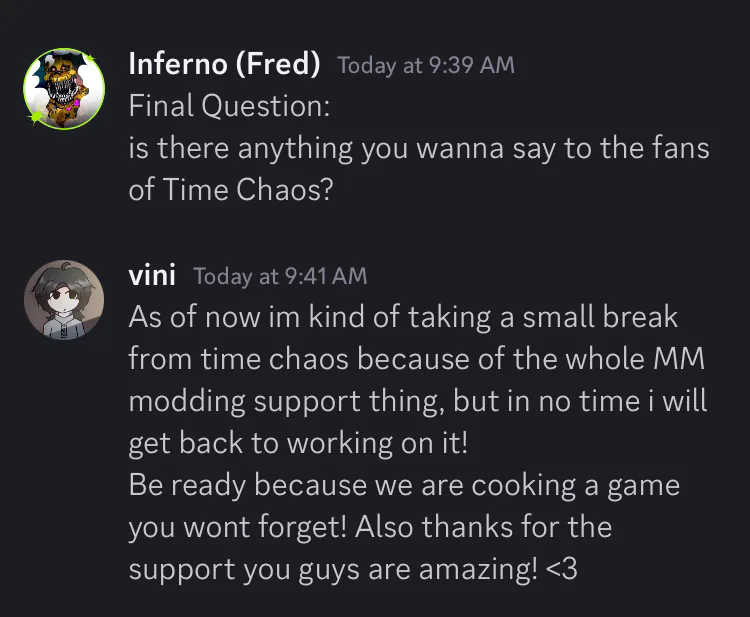Viewport: 750px width, 617px height.
Task: Click the line starting "you wont forget!"
Action: click(370, 527)
